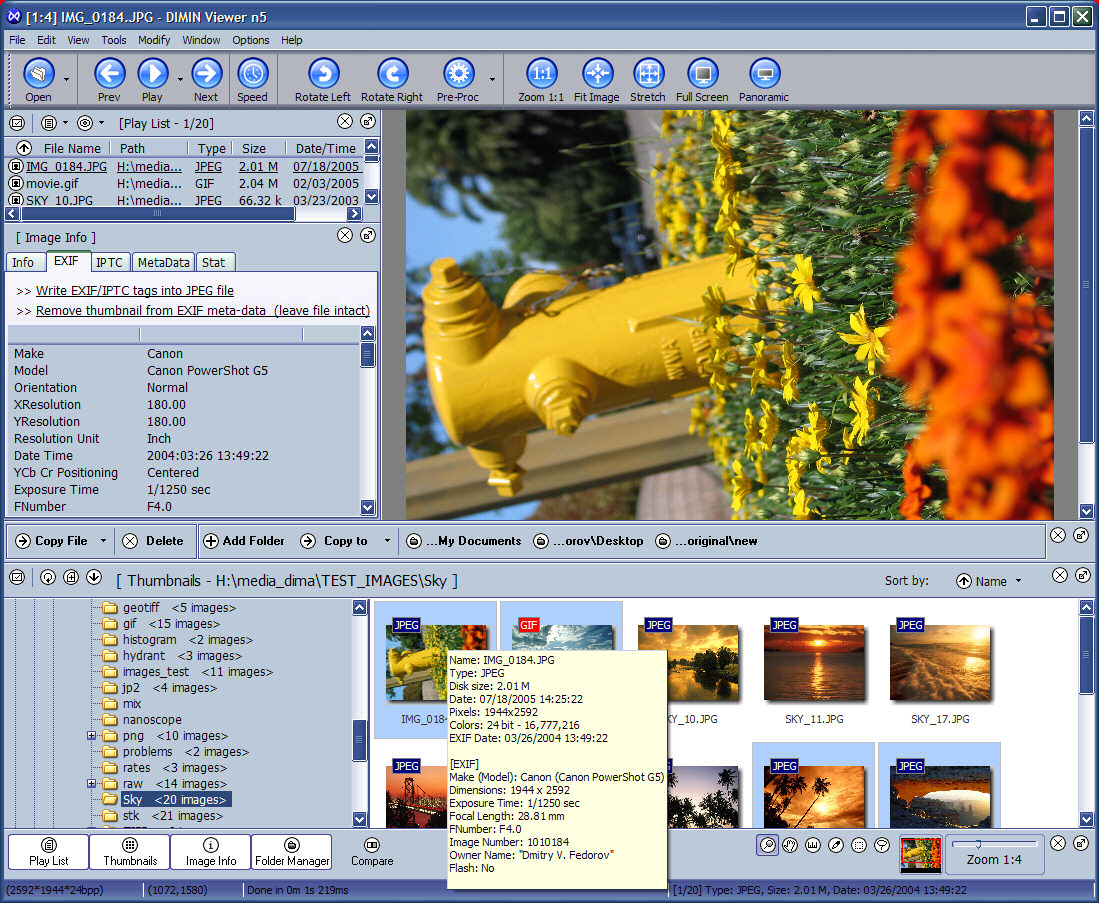Enable Panoramic view
1099x903 pixels.
click(x=765, y=73)
